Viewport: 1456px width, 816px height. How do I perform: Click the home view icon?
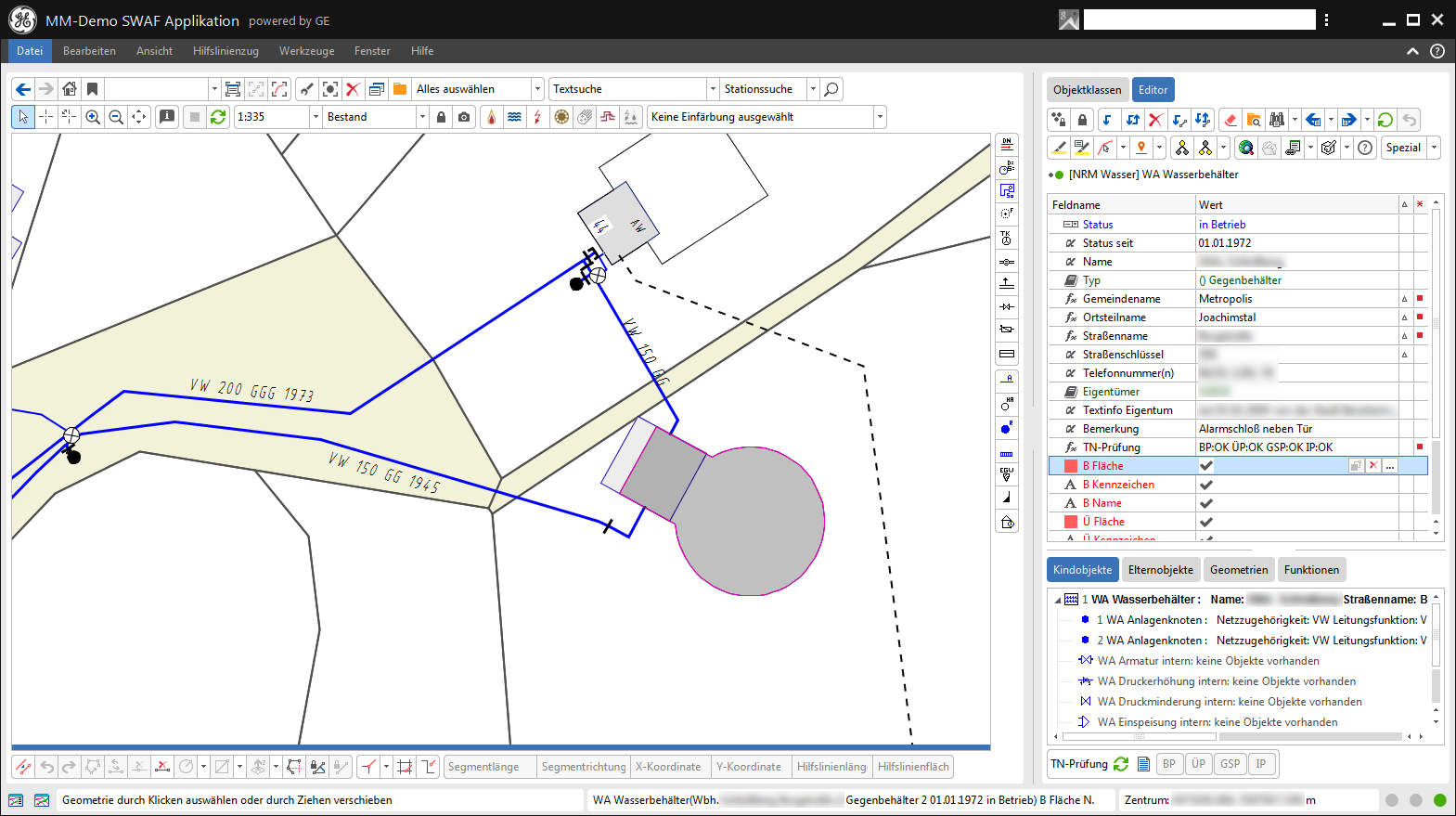tap(70, 89)
